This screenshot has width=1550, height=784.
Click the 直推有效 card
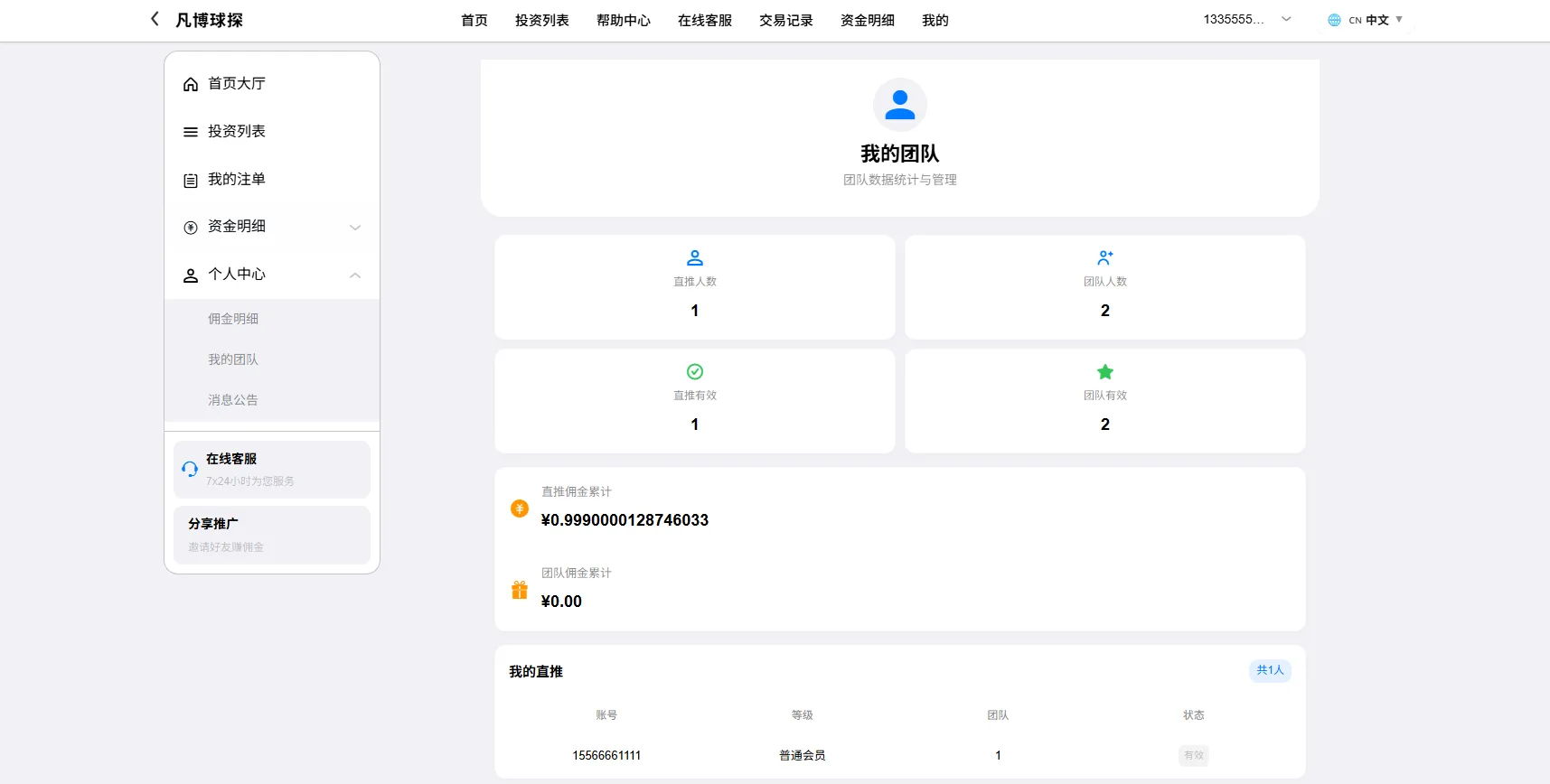[695, 401]
